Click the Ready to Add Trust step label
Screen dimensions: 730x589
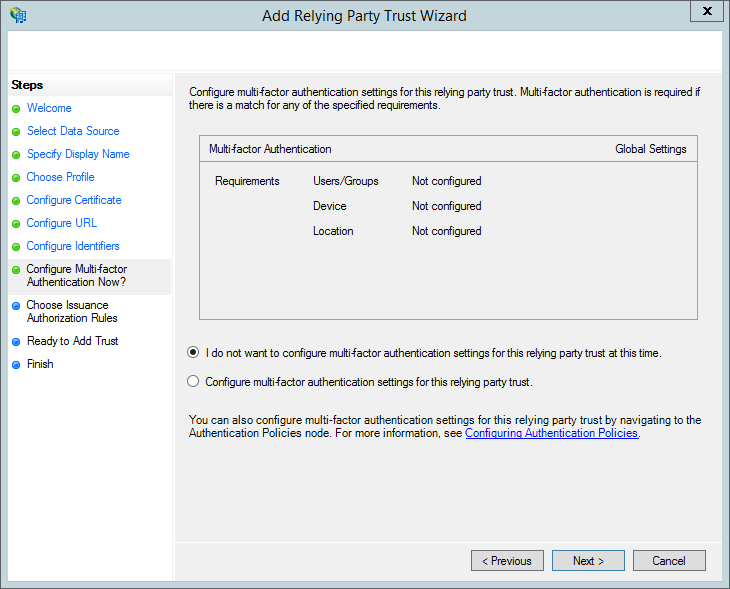coord(73,341)
